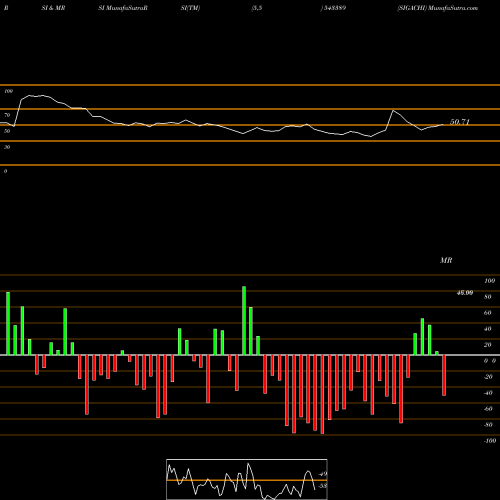
Task: Click the tallest green MR bar
Action: (244, 321)
